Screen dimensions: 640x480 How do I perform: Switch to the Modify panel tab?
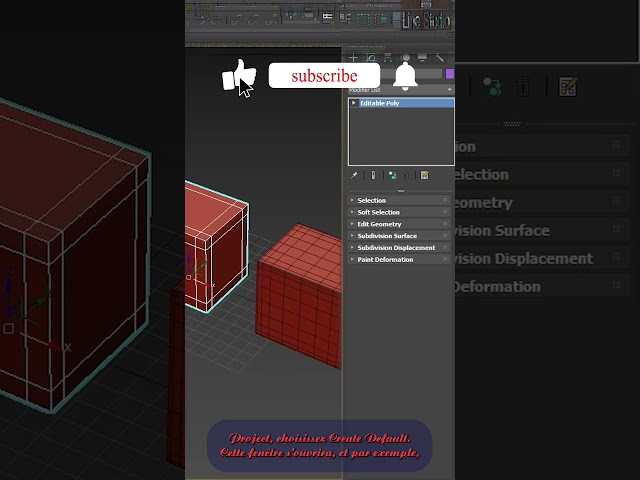click(371, 58)
